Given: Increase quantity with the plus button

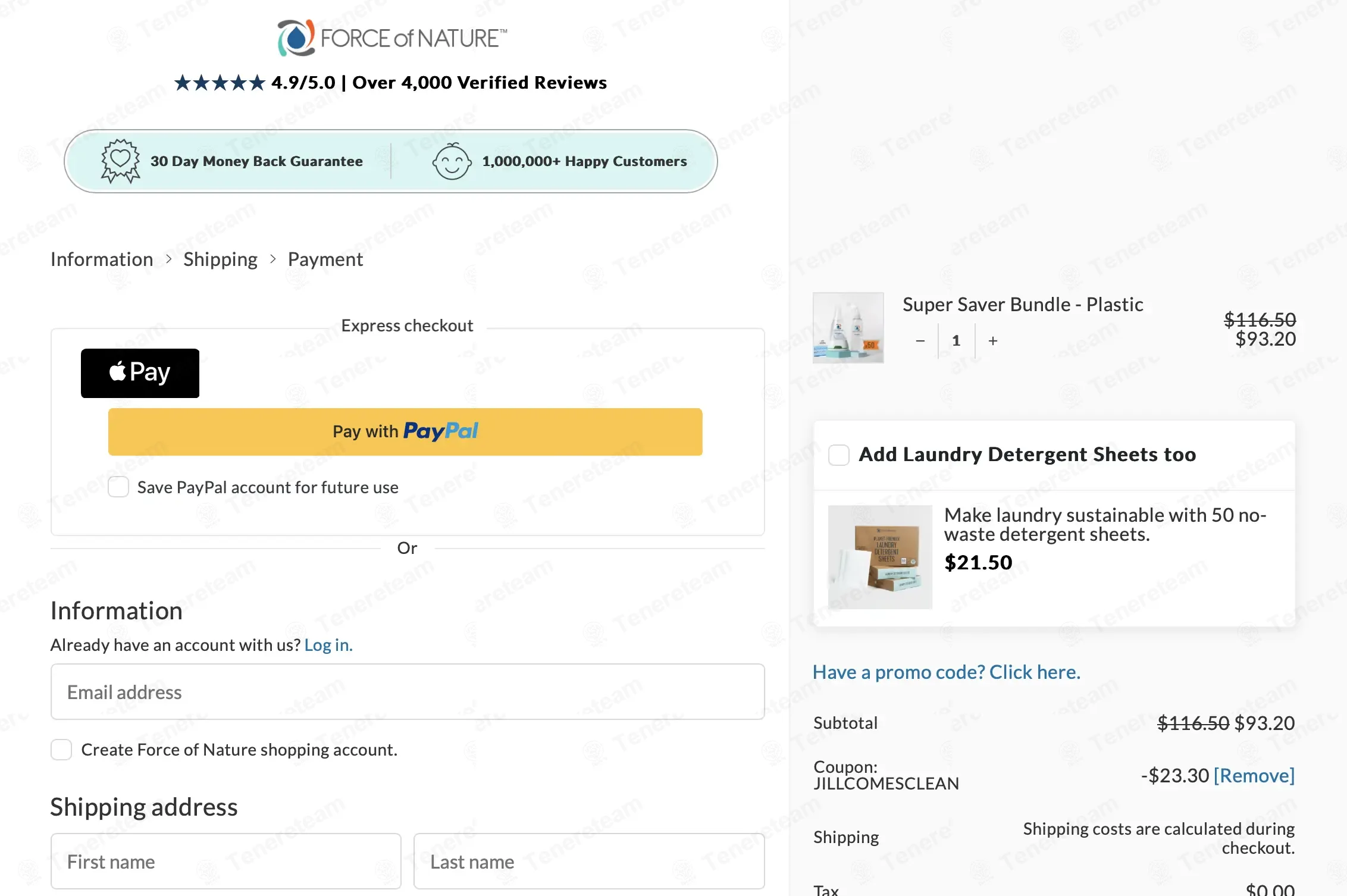Looking at the screenshot, I should pos(993,341).
